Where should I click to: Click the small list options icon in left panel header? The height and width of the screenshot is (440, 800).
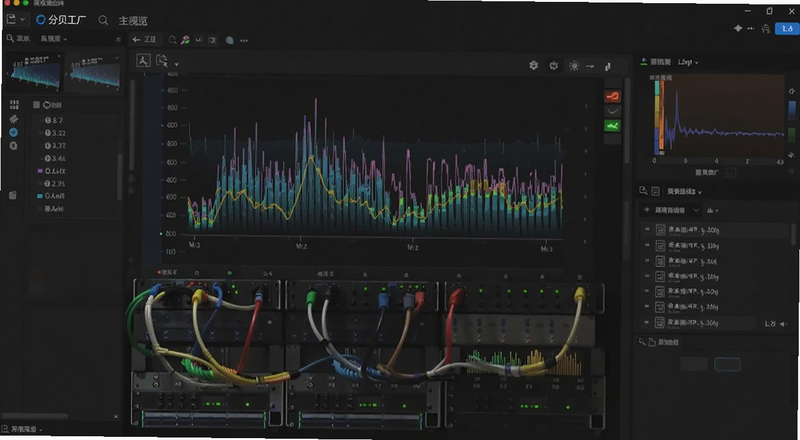coord(118,39)
